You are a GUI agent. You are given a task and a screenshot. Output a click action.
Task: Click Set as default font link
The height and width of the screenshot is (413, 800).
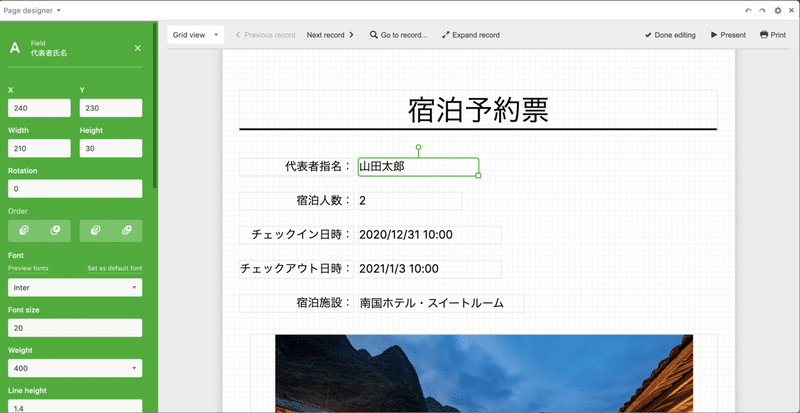coord(115,269)
